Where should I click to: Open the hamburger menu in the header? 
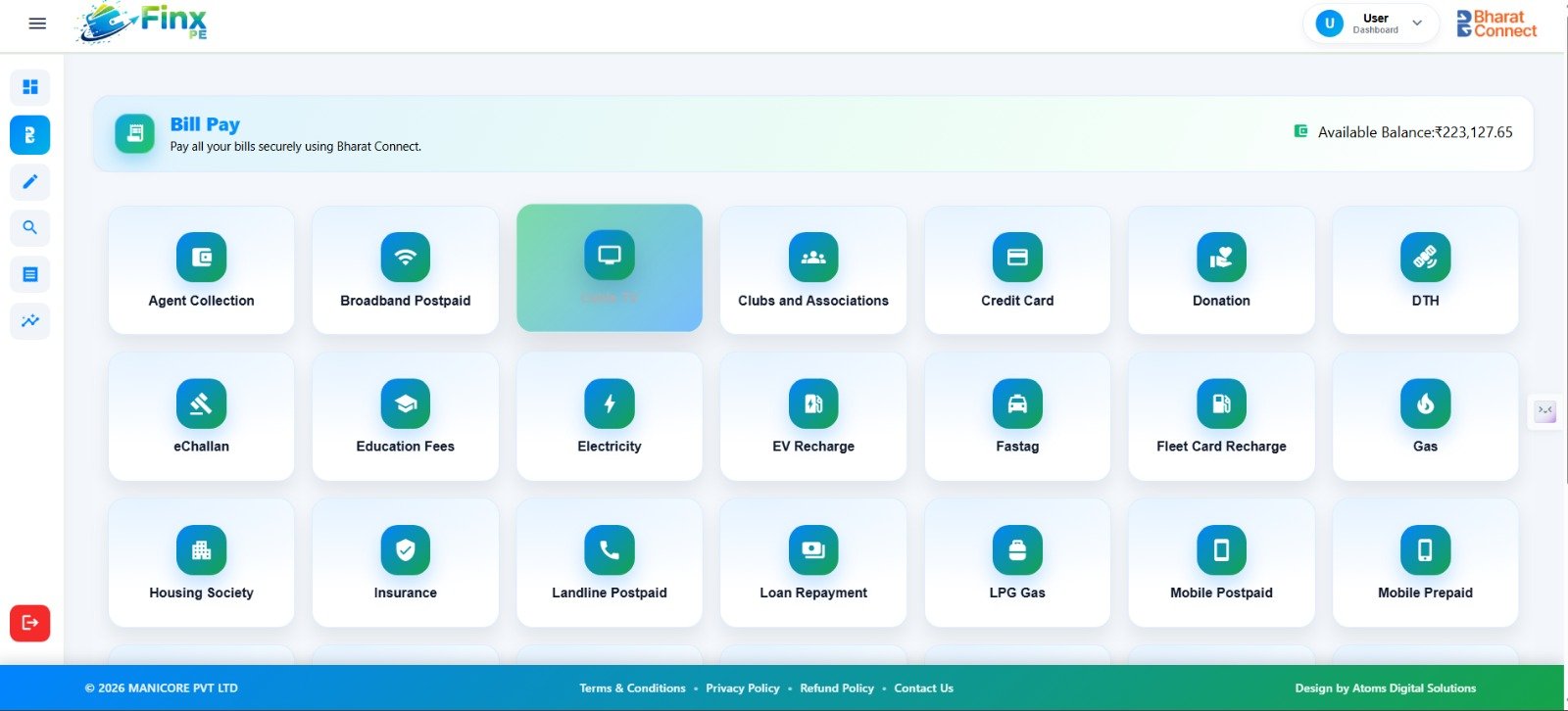click(x=37, y=24)
